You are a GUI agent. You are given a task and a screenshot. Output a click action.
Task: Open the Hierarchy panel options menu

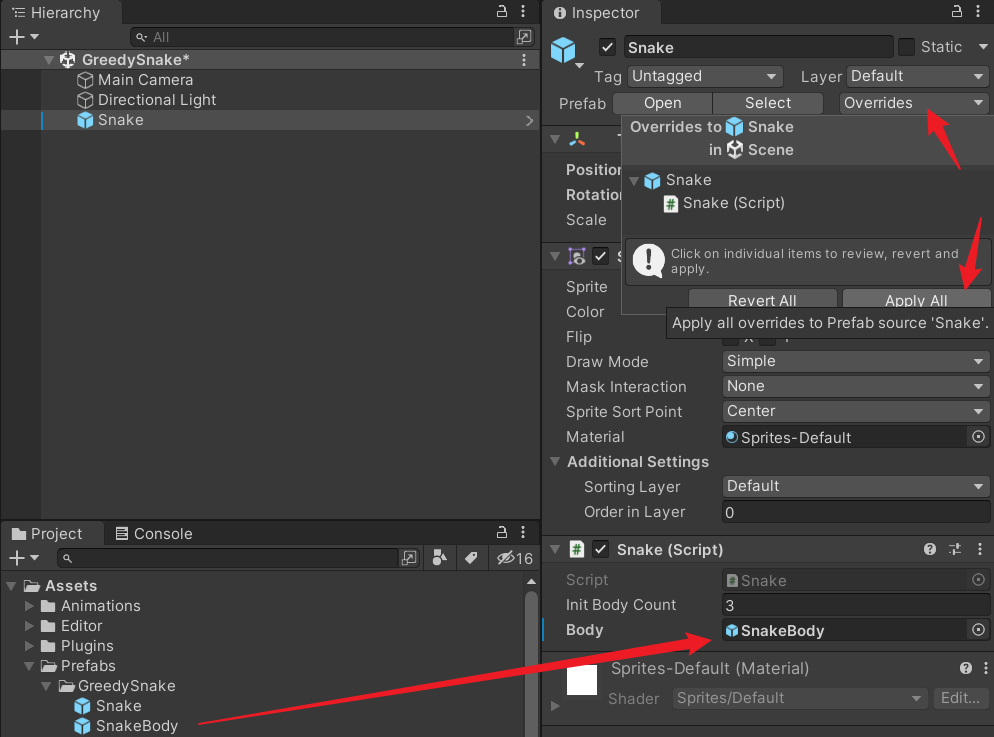click(x=523, y=11)
